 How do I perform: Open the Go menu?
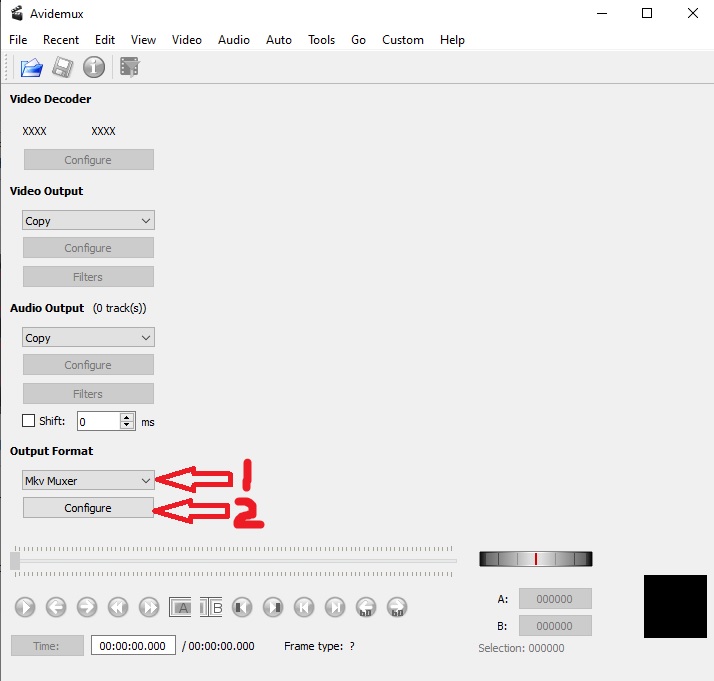pos(358,40)
